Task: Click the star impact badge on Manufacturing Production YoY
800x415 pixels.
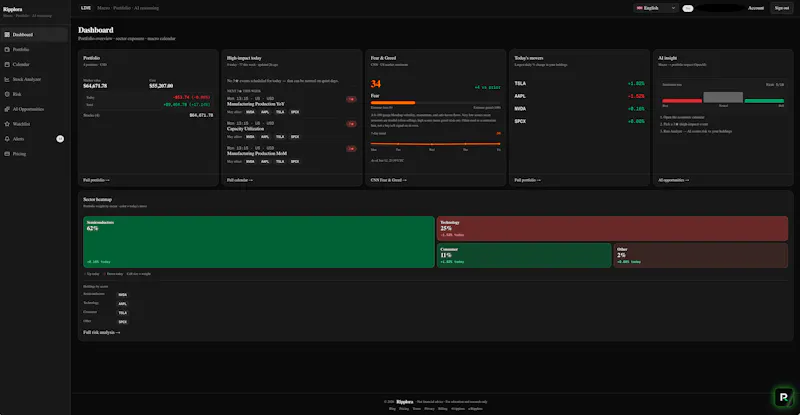Action: point(351,99)
